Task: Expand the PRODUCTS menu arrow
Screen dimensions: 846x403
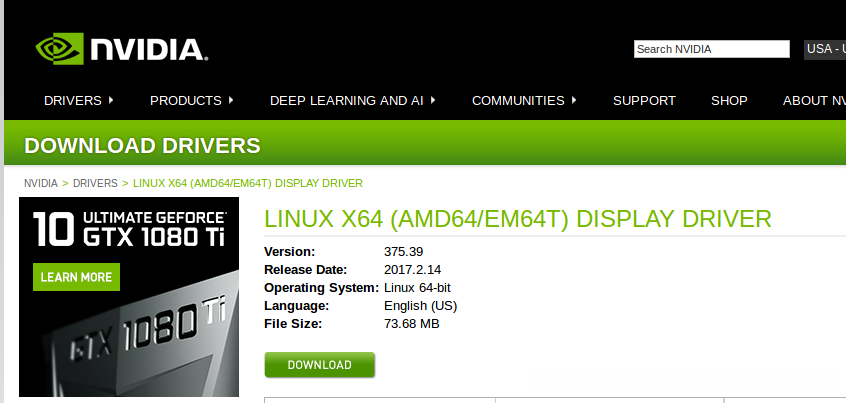Action: click(230, 100)
